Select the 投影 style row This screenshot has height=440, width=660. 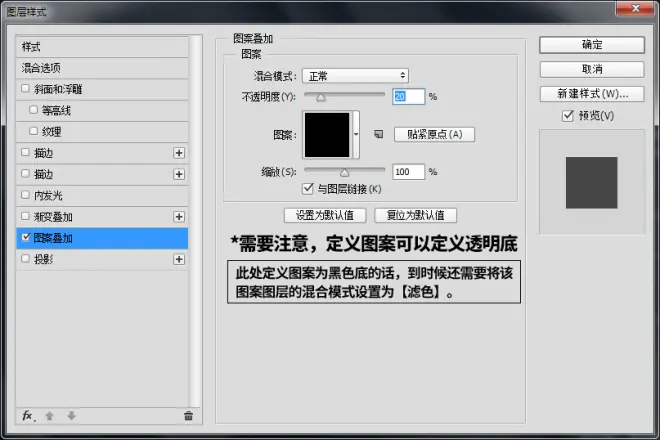102,259
